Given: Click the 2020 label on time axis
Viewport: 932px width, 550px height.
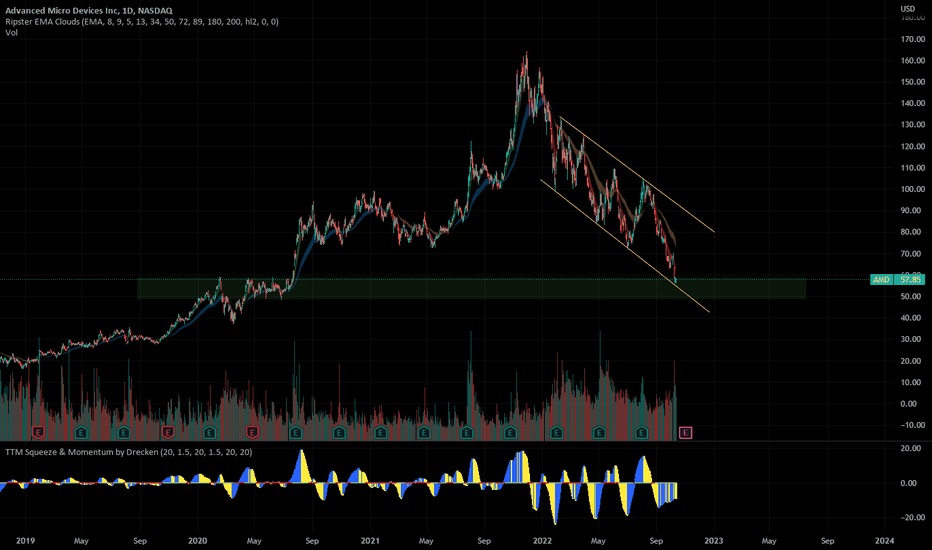Looking at the screenshot, I should click(x=197, y=540).
